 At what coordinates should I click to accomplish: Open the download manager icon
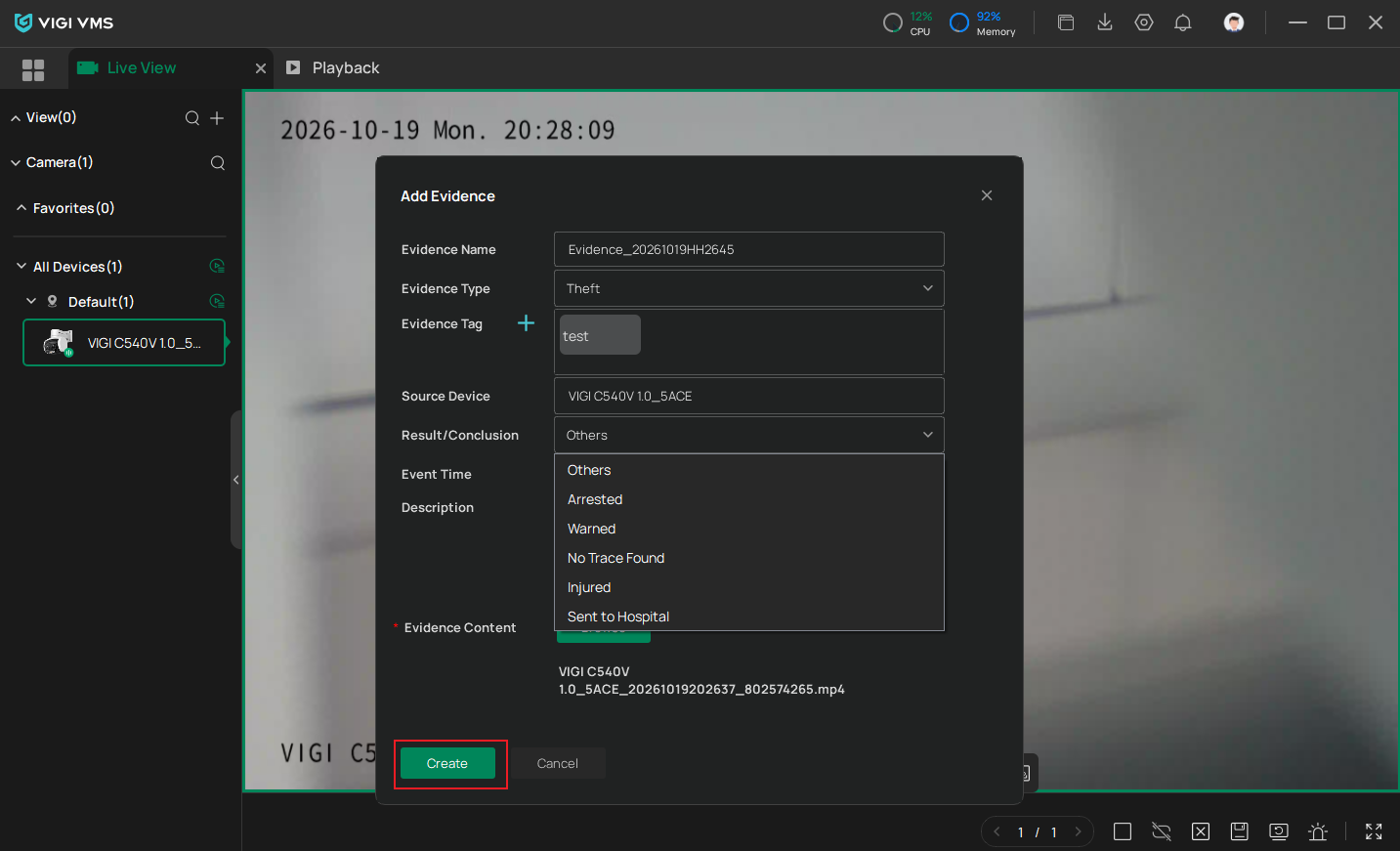point(1105,22)
